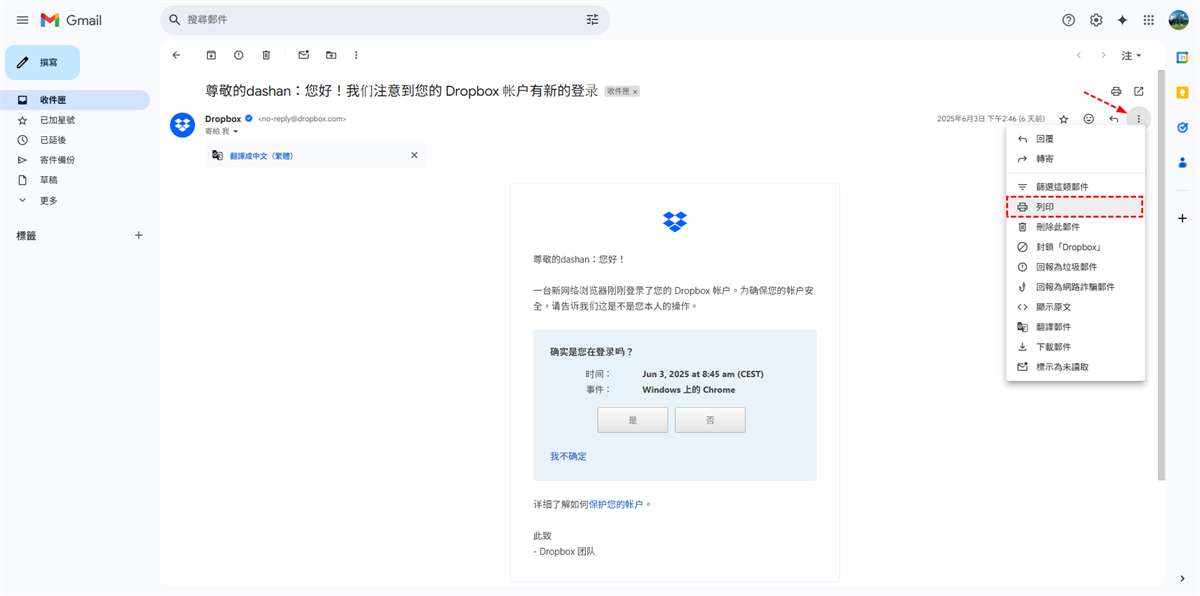Open Google Calendar side panel icon
The height and width of the screenshot is (596, 1200).
(1182, 58)
